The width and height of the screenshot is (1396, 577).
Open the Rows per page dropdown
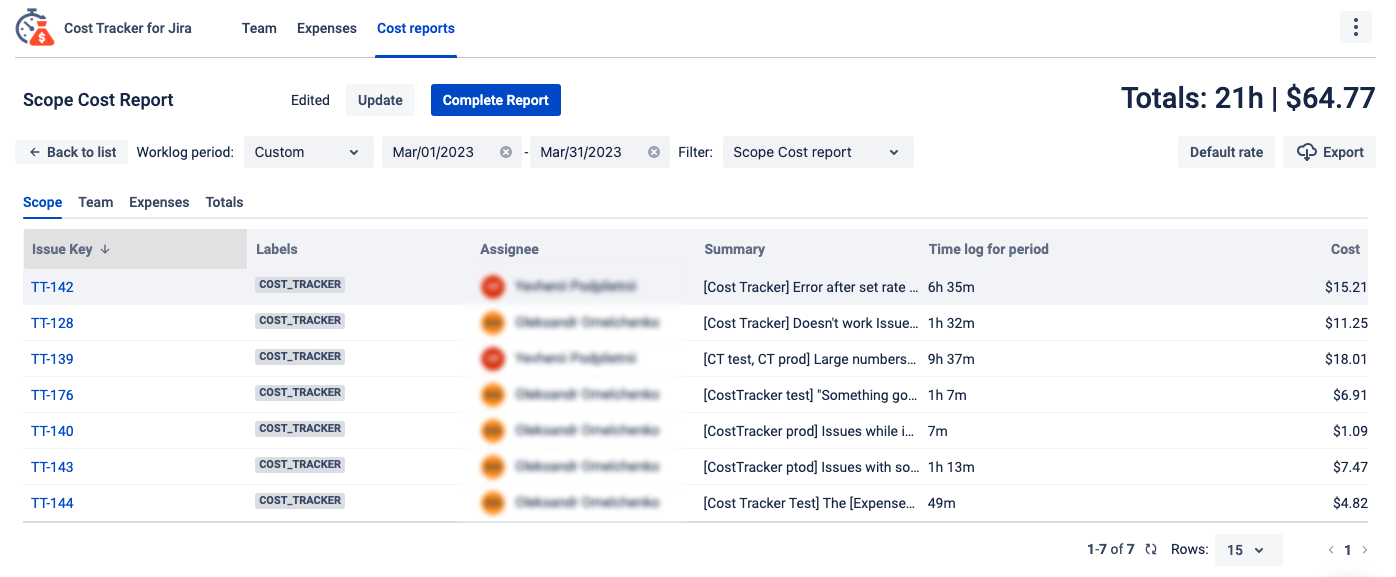coord(1248,549)
